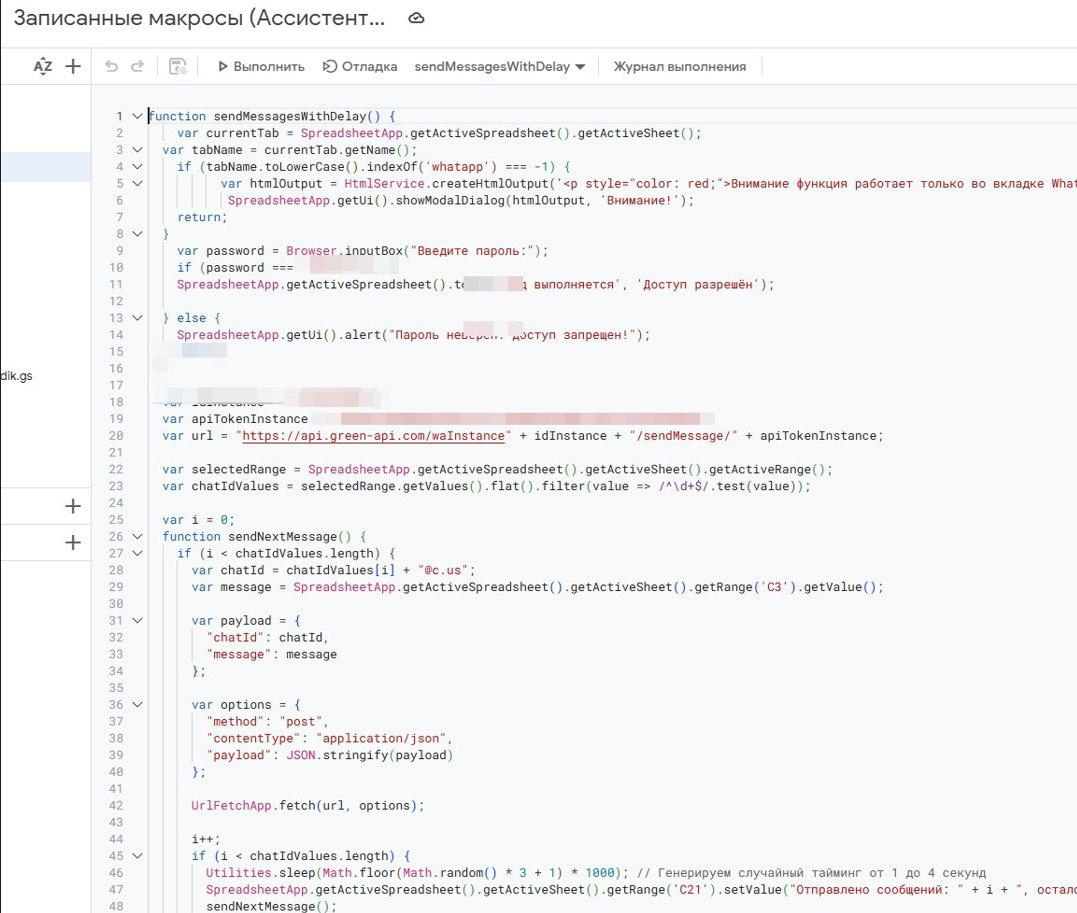
Task: Click the redo arrow icon
Action: [137, 67]
